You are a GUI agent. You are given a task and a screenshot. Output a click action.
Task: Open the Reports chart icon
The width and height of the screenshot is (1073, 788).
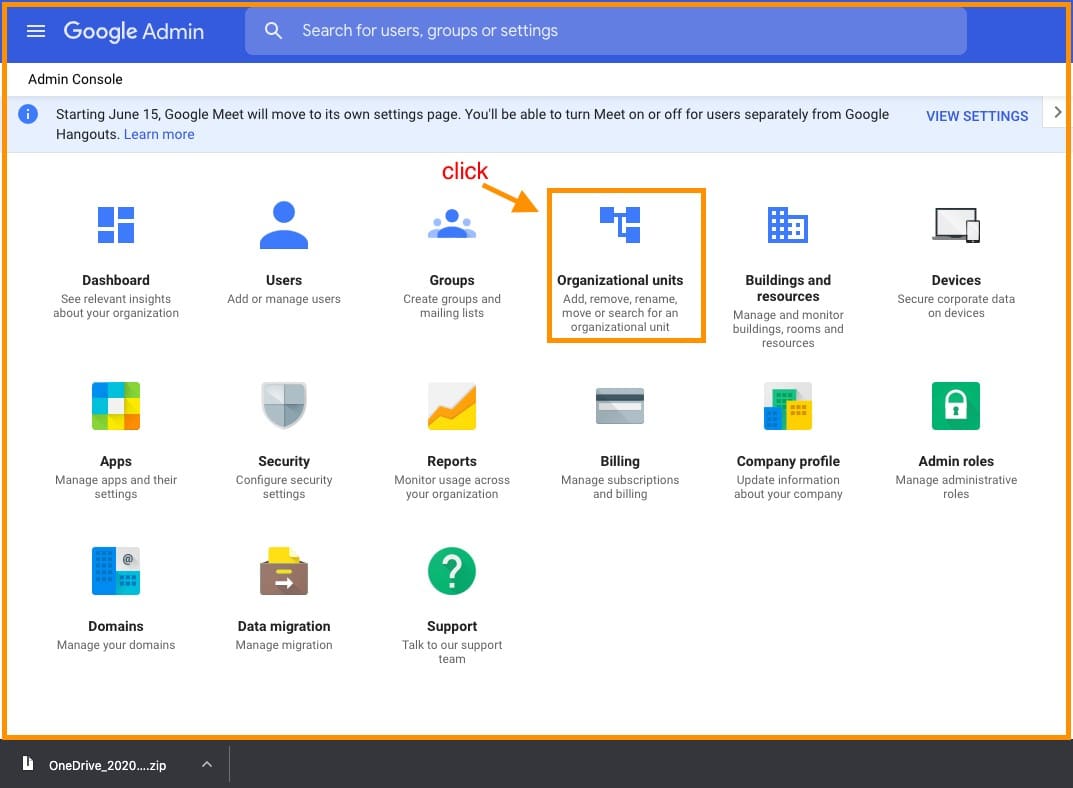click(452, 406)
